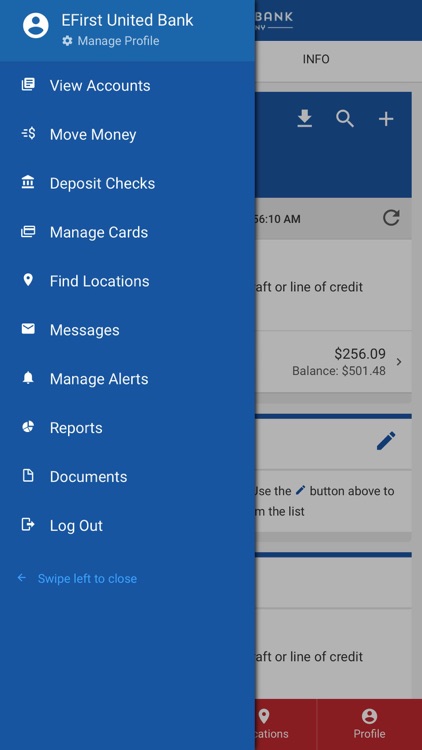422x750 pixels.
Task: Click the search magnifier icon
Action: pos(345,119)
